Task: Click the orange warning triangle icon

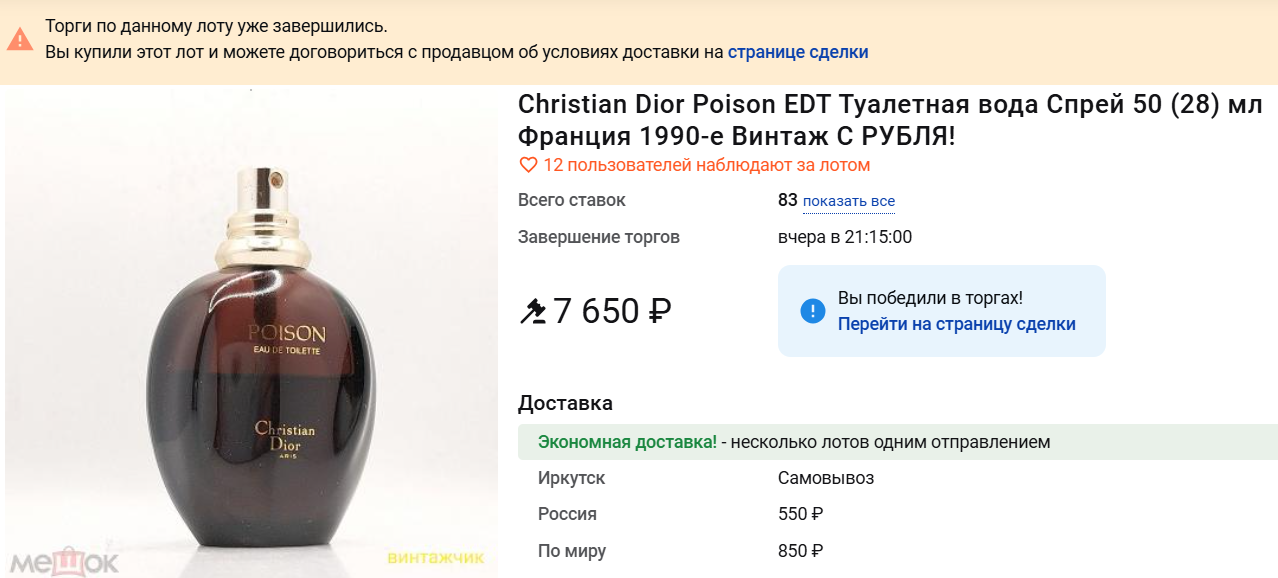Action: pyautogui.click(x=20, y=39)
